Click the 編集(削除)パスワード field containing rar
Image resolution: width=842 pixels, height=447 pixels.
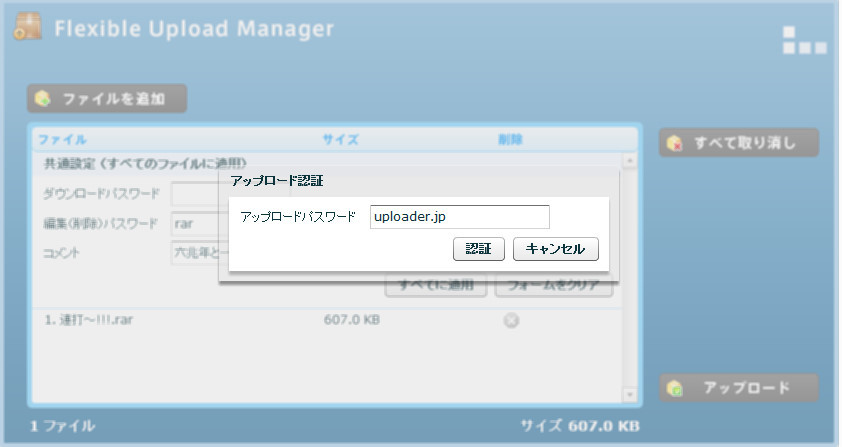coord(195,224)
